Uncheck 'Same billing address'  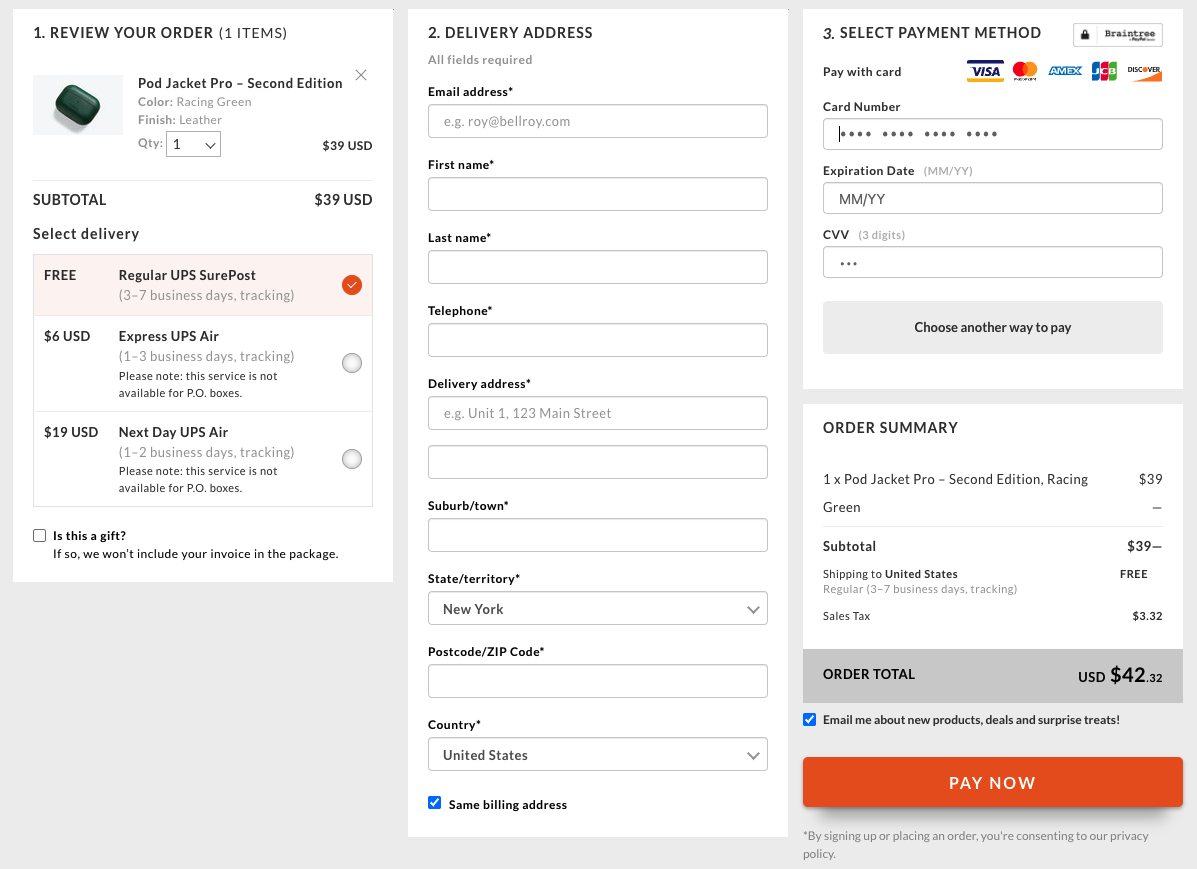click(434, 802)
